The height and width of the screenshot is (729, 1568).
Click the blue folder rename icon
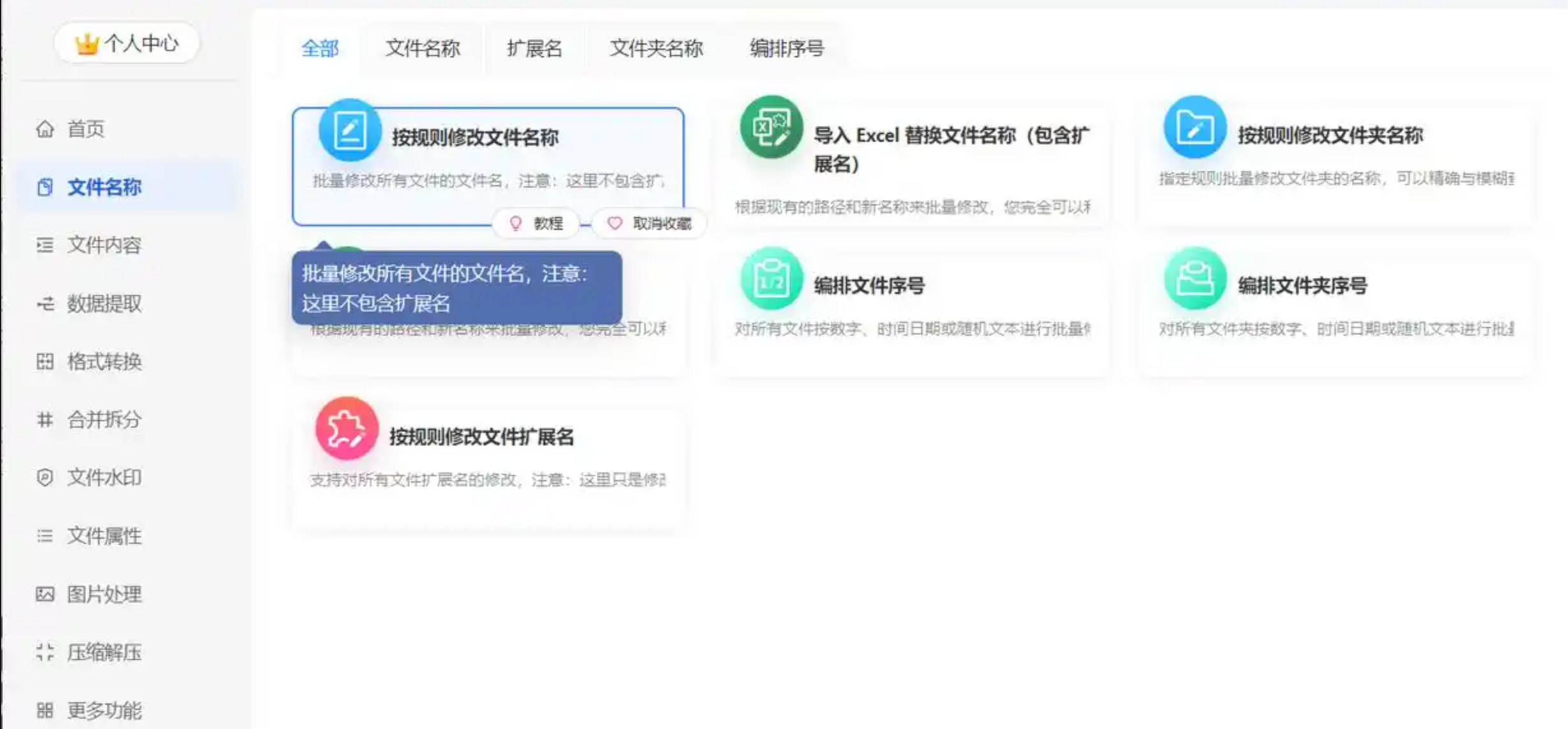pyautogui.click(x=1195, y=127)
